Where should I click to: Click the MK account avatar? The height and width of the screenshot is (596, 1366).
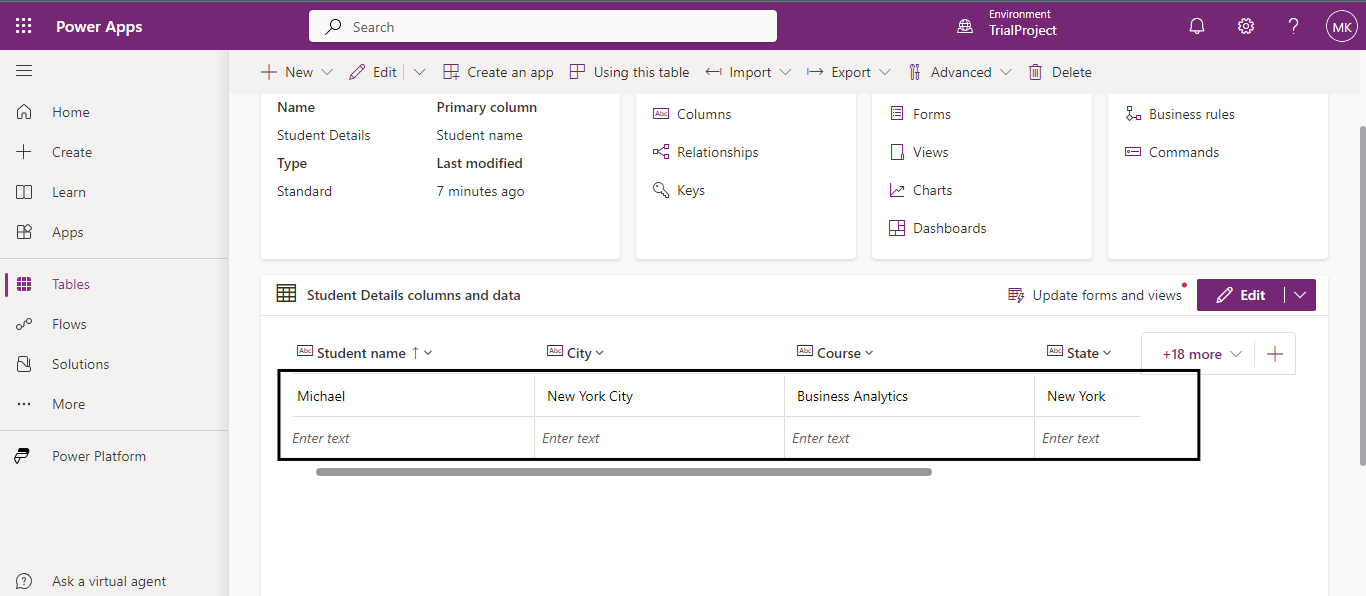pyautogui.click(x=1341, y=27)
